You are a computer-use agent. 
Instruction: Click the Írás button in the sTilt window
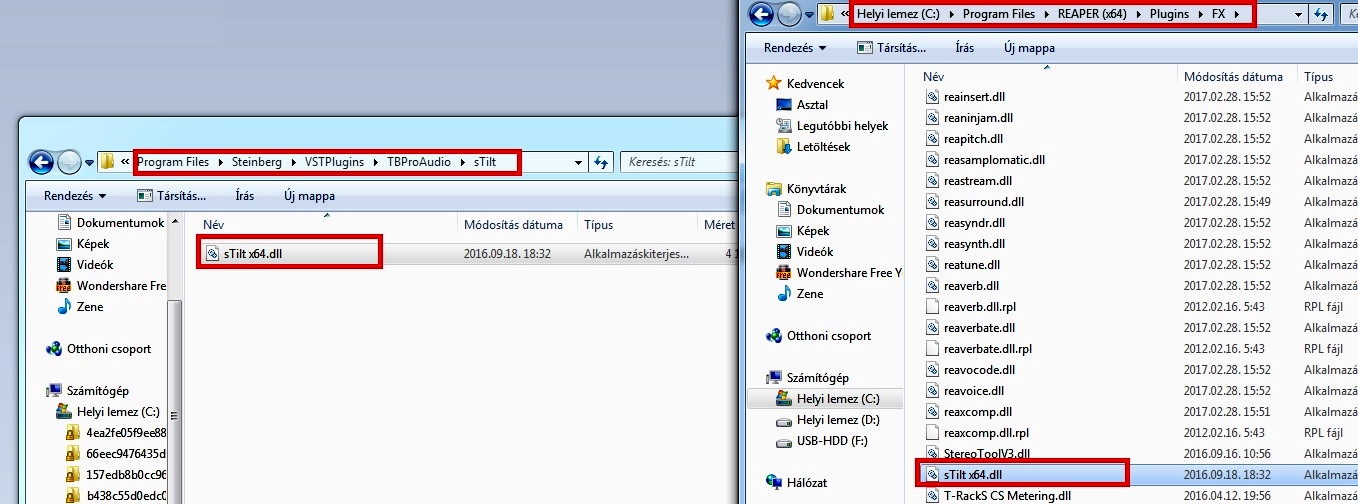(244, 196)
